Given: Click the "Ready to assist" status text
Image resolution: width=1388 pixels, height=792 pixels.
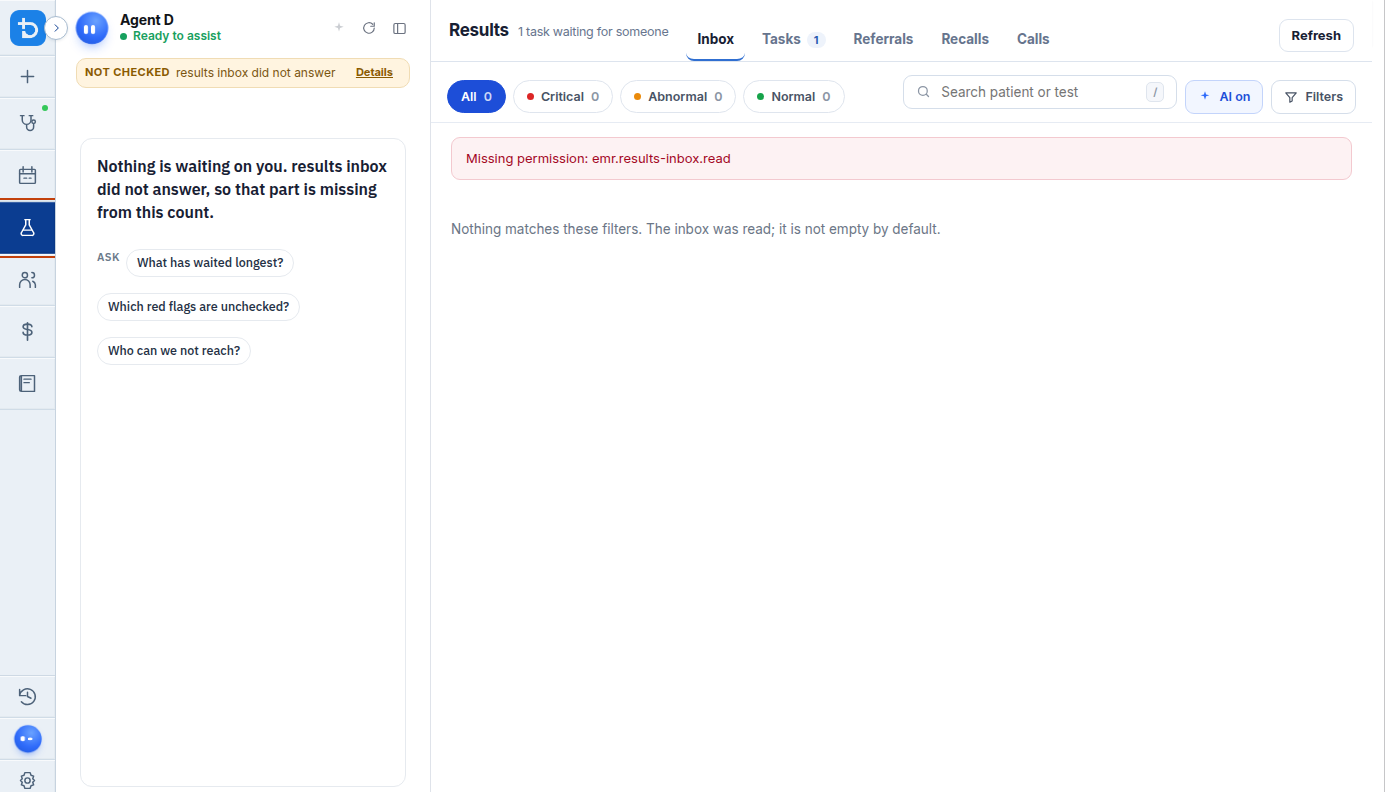Looking at the screenshot, I should [177, 36].
